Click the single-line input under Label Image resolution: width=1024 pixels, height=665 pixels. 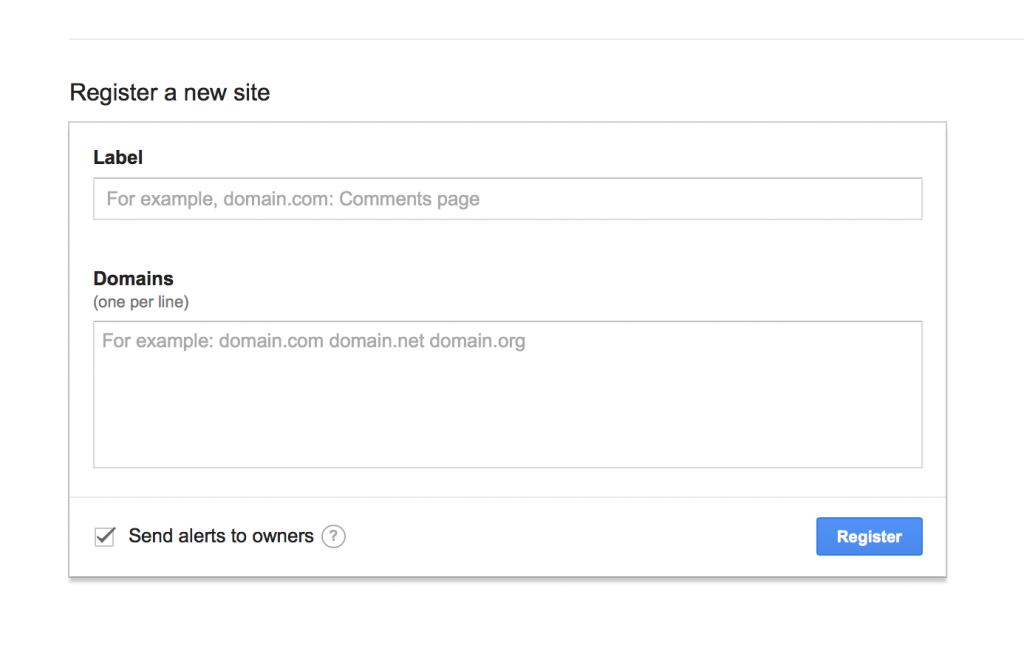[507, 199]
